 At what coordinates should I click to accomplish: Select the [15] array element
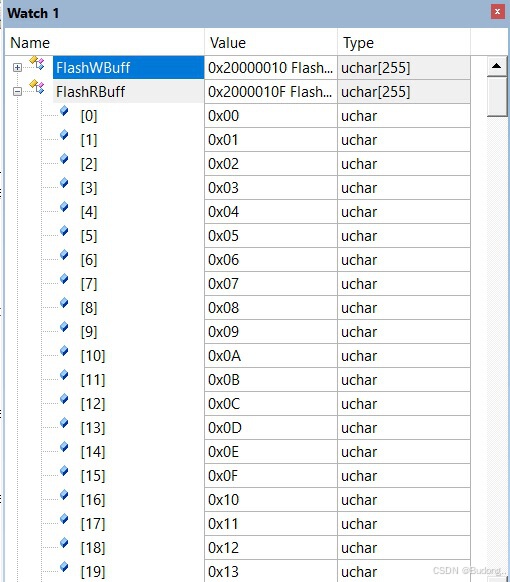(x=93, y=475)
